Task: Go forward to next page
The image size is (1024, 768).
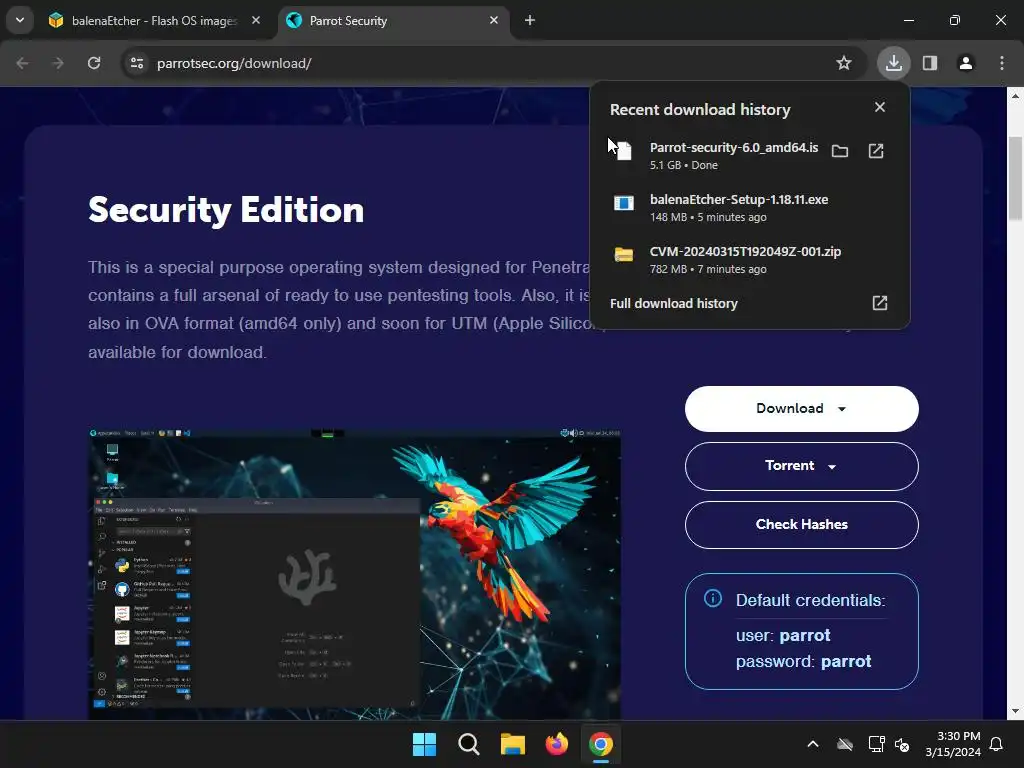Action: (x=58, y=63)
